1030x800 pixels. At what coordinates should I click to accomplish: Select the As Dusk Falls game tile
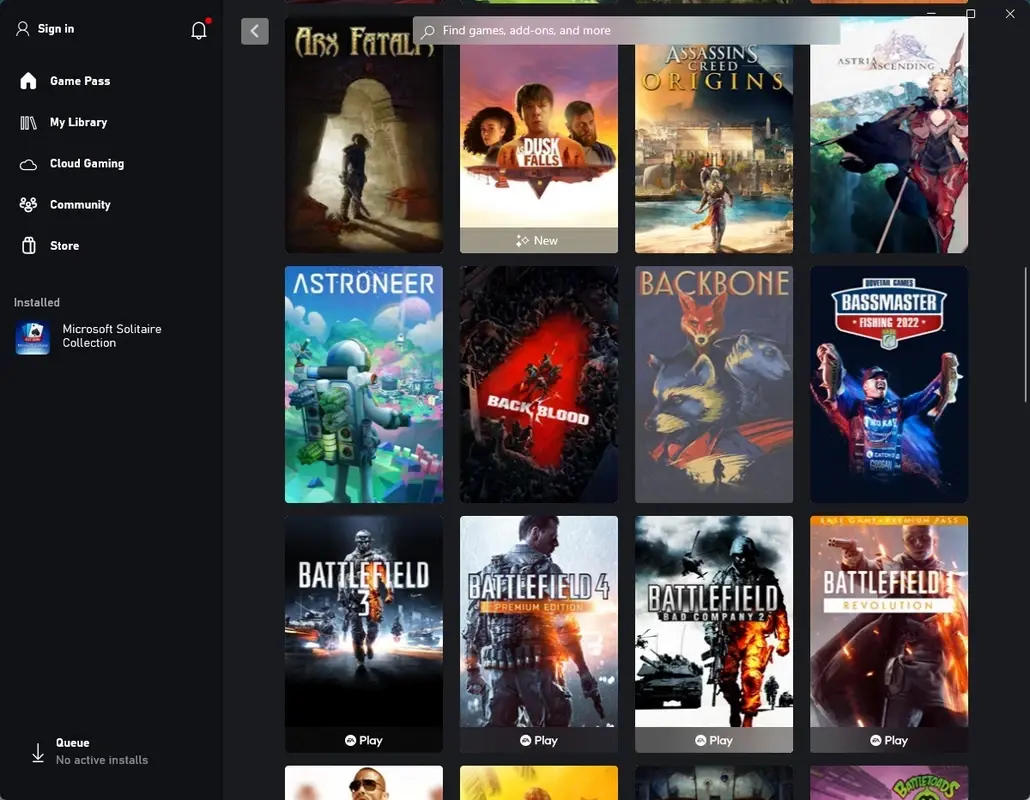coord(538,140)
